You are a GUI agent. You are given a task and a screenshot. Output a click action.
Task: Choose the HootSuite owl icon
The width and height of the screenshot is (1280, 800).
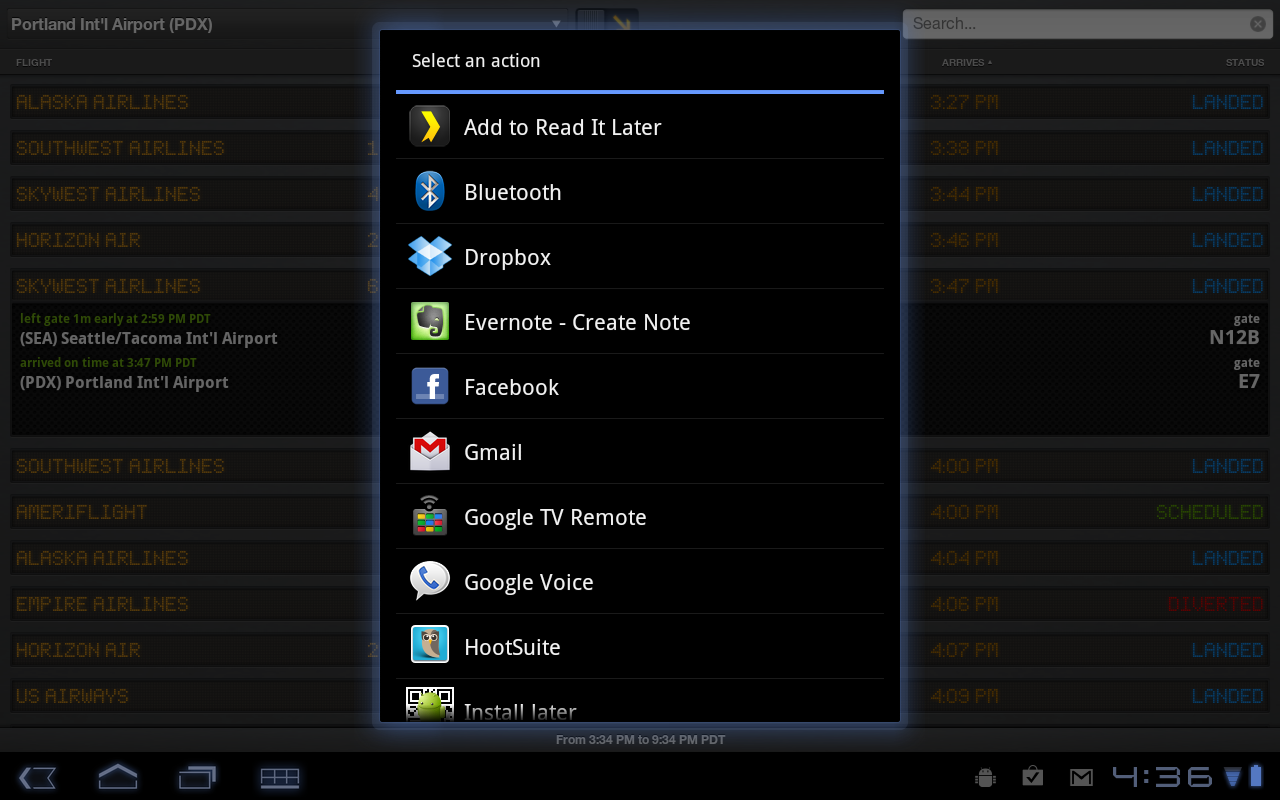click(430, 646)
